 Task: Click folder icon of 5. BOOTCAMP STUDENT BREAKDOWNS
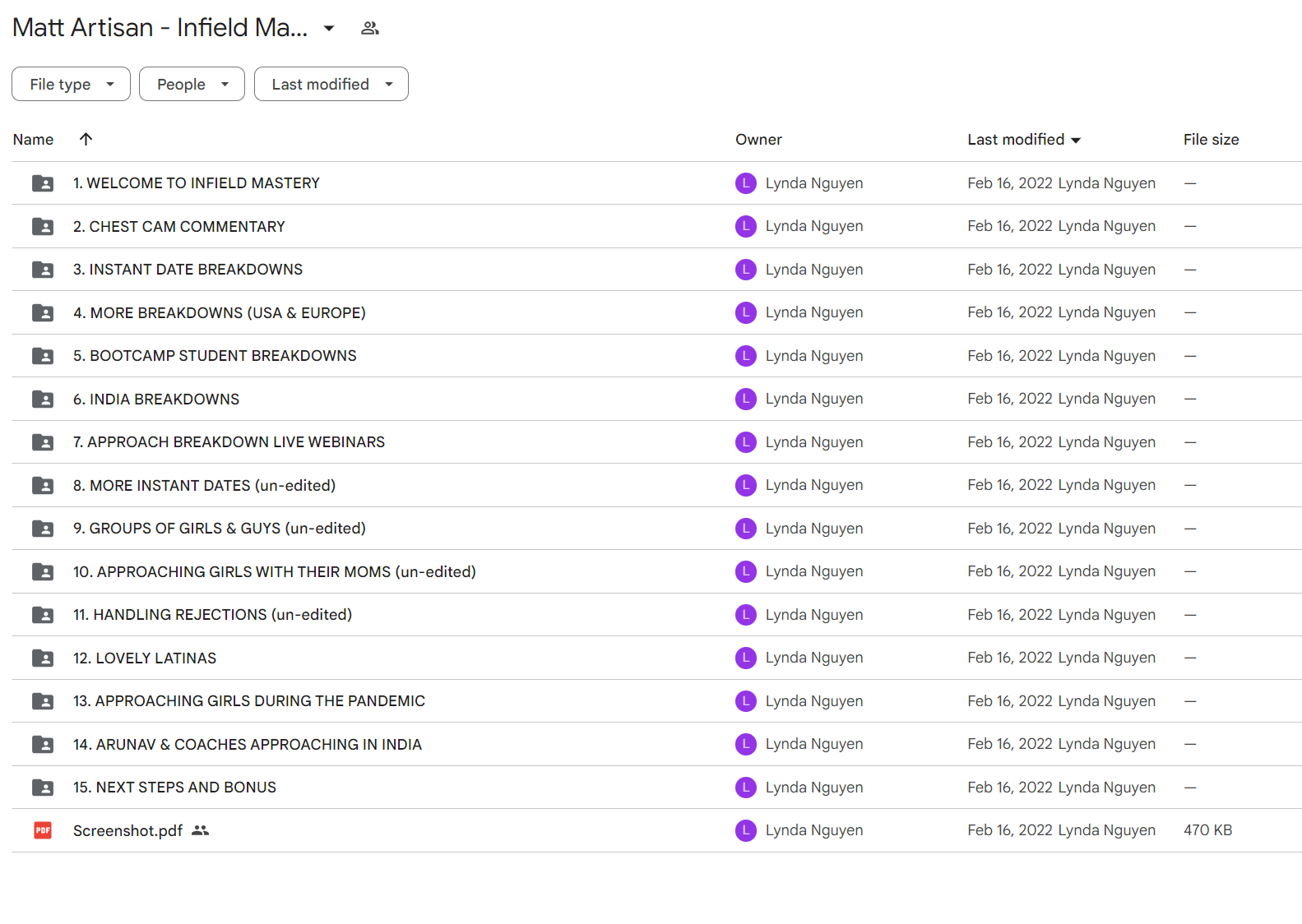point(43,356)
